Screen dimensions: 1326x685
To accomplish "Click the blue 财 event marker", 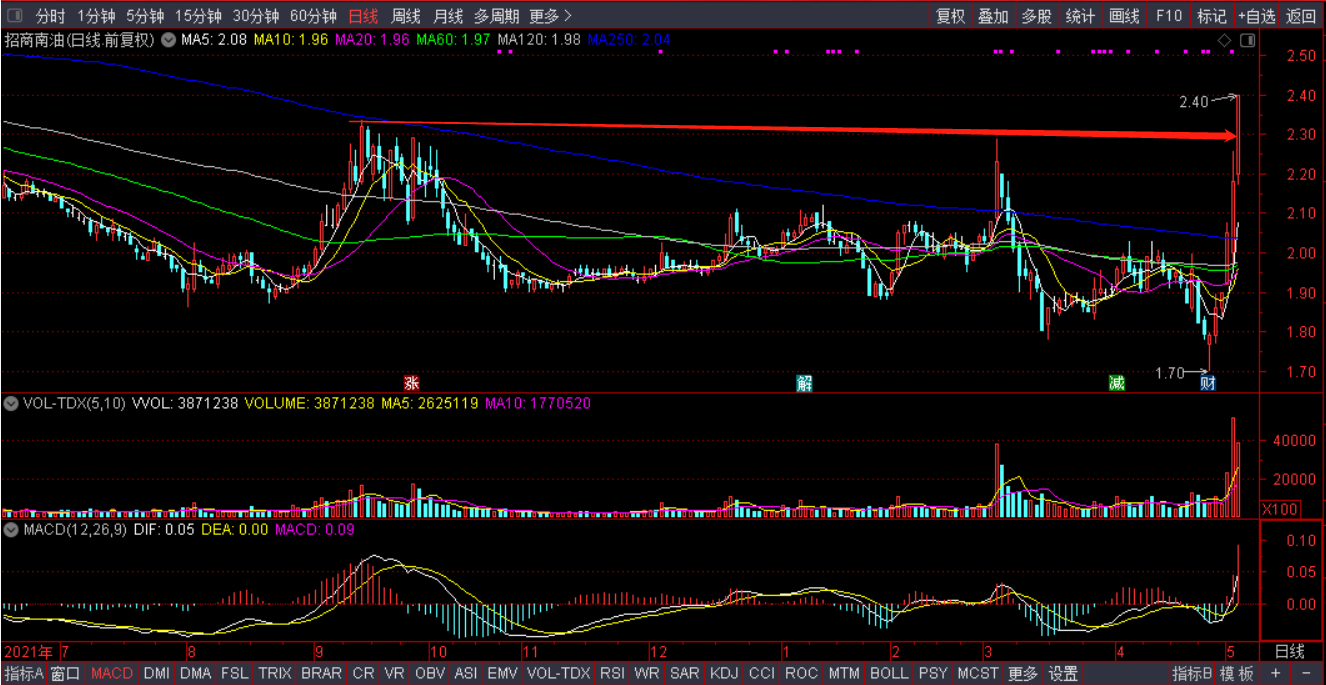I will click(1208, 383).
